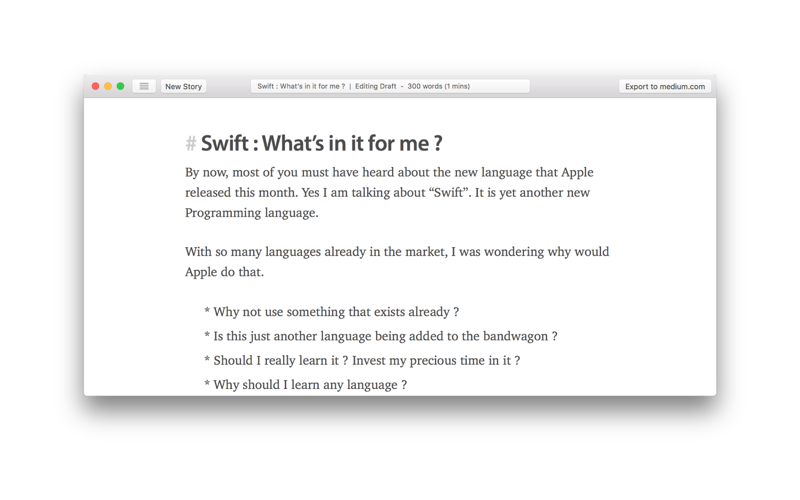
Task: Click the New Story button
Action: (184, 86)
